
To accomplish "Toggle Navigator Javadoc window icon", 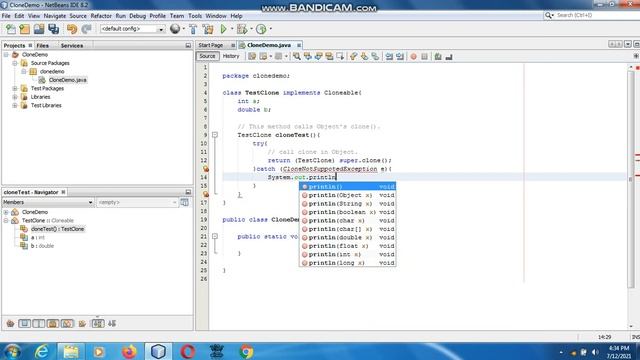I will pyautogui.click(x=184, y=202).
